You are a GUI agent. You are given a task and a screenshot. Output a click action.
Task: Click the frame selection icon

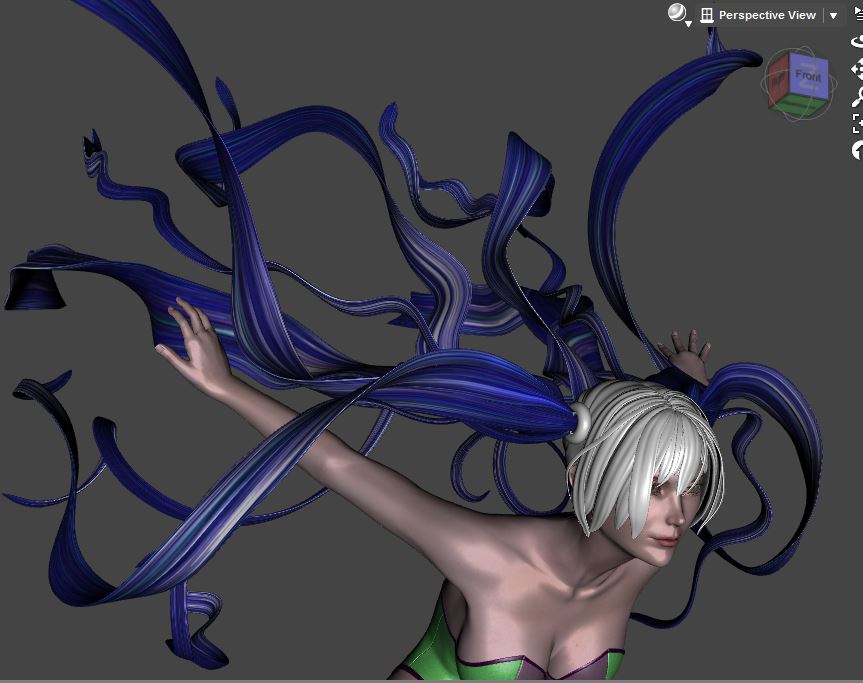(x=856, y=124)
